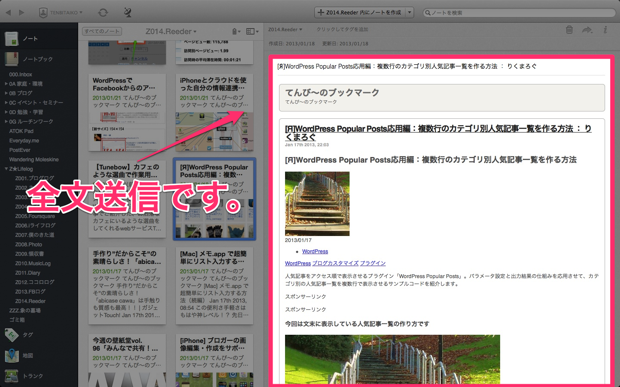Select the 000.Inbox notebook

[x=21, y=74]
